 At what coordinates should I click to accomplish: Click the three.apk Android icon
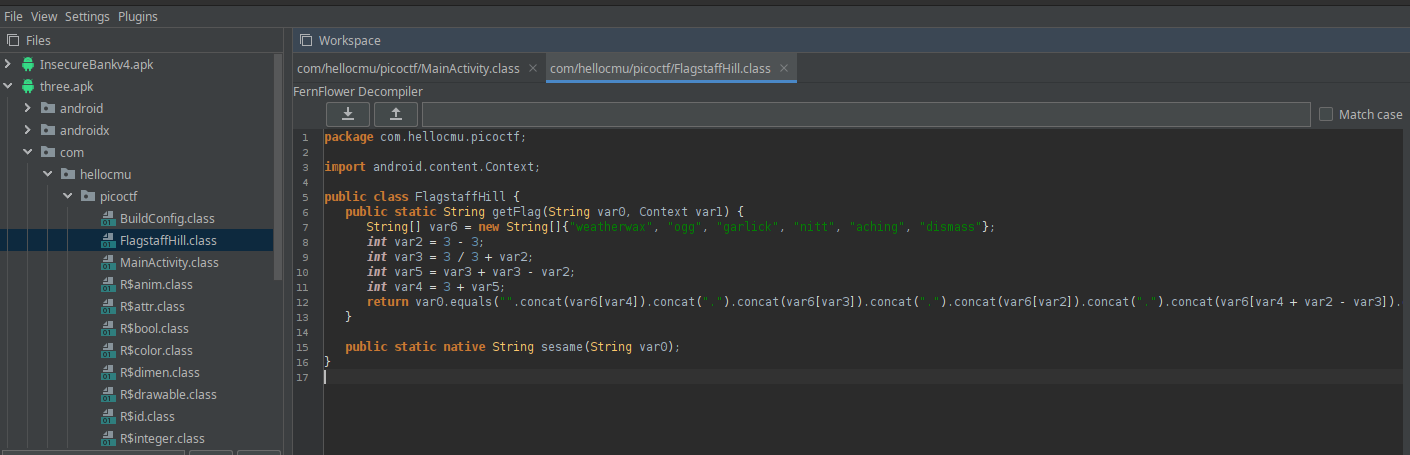click(x=28, y=86)
